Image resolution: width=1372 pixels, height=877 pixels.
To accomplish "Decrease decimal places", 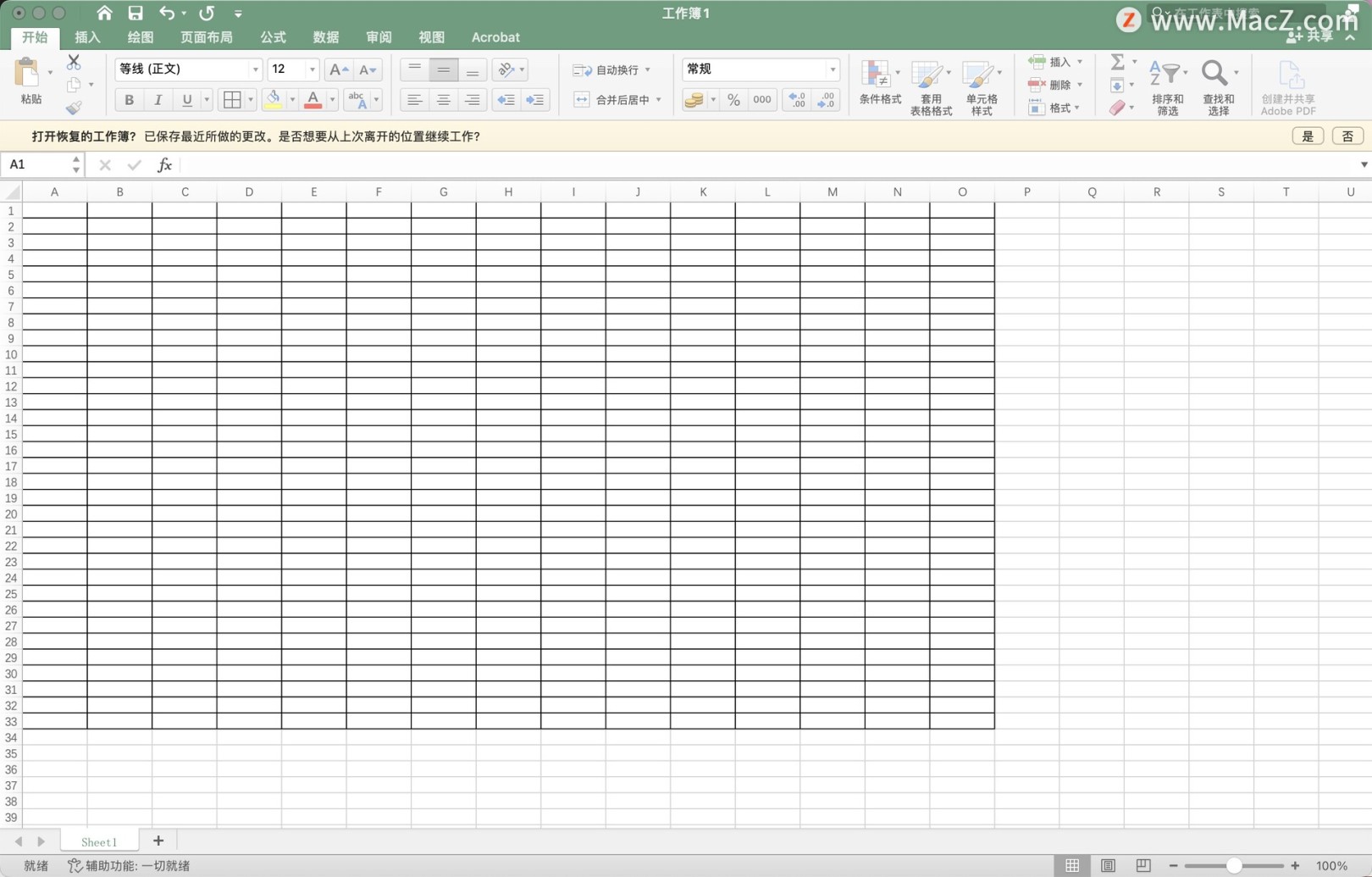I will tap(827, 100).
